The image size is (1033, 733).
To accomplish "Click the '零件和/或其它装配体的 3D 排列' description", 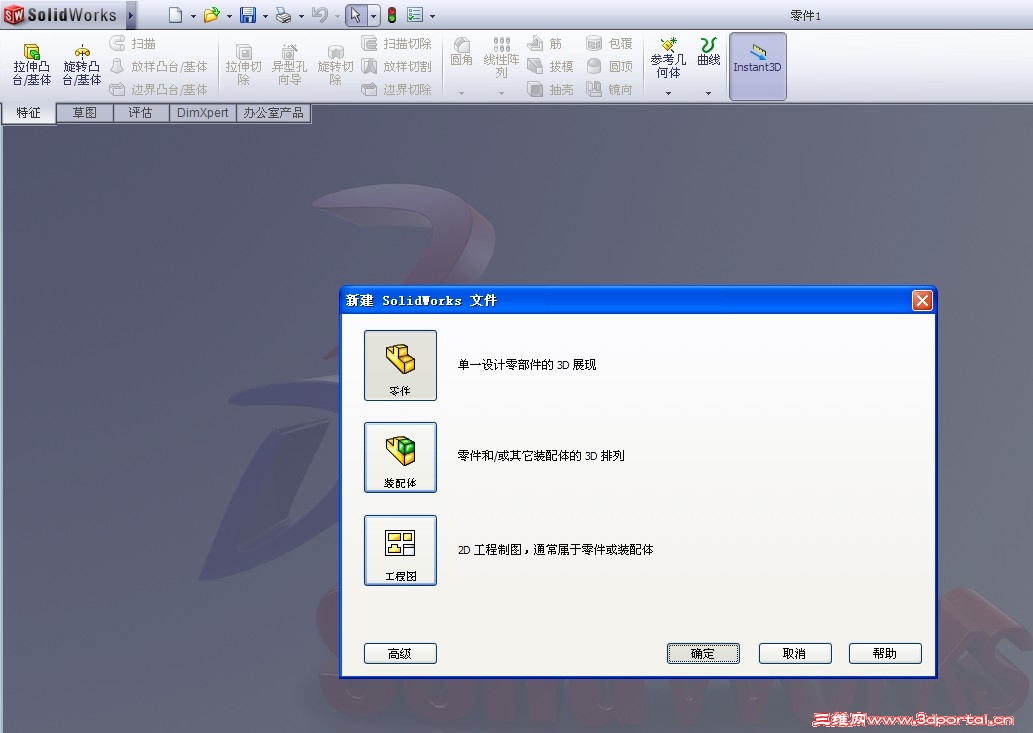I will pyautogui.click(x=541, y=456).
